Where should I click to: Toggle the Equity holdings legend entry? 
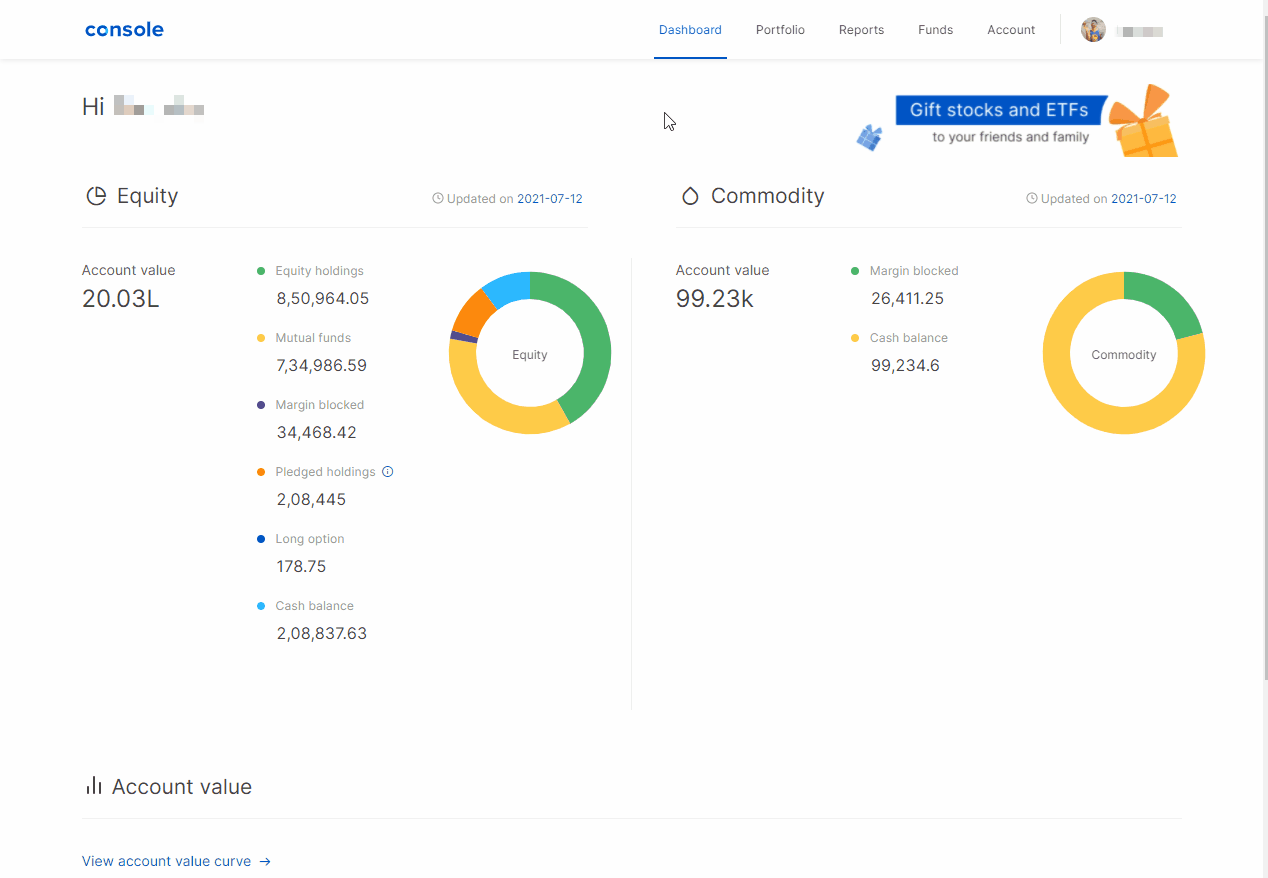[x=319, y=270]
